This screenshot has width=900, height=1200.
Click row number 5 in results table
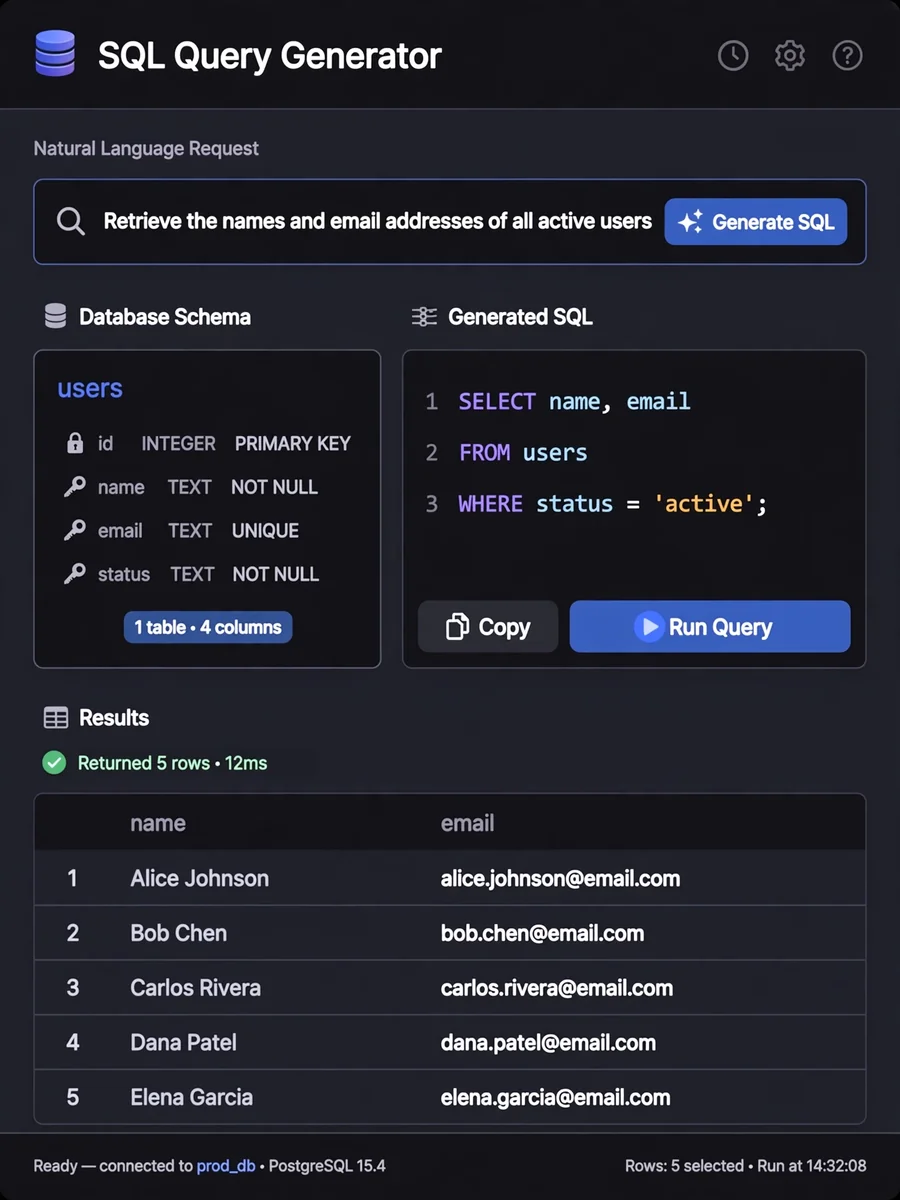[73, 1097]
